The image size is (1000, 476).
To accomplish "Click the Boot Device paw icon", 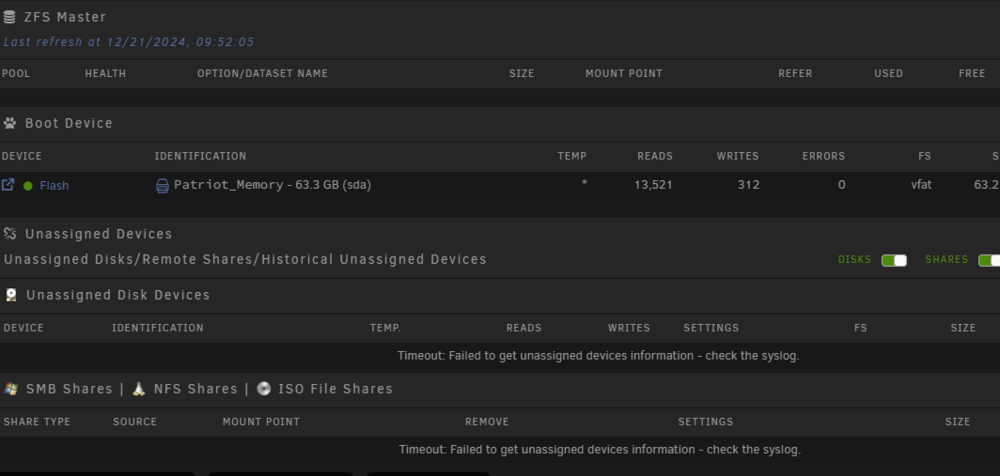I will click(10, 123).
